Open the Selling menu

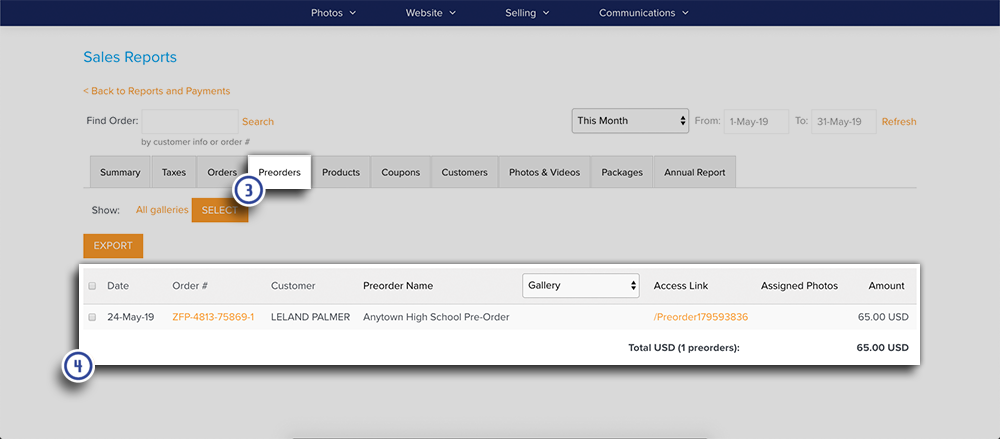(527, 13)
